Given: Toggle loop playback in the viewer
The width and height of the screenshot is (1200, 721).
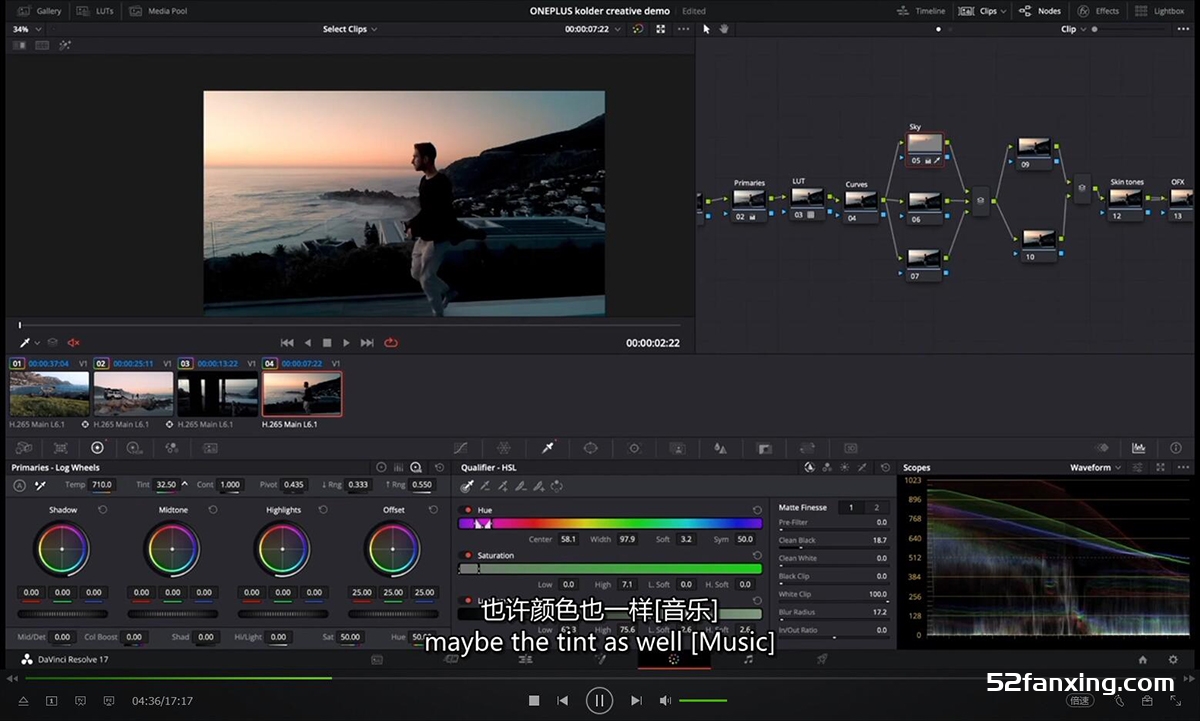Looking at the screenshot, I should point(391,343).
